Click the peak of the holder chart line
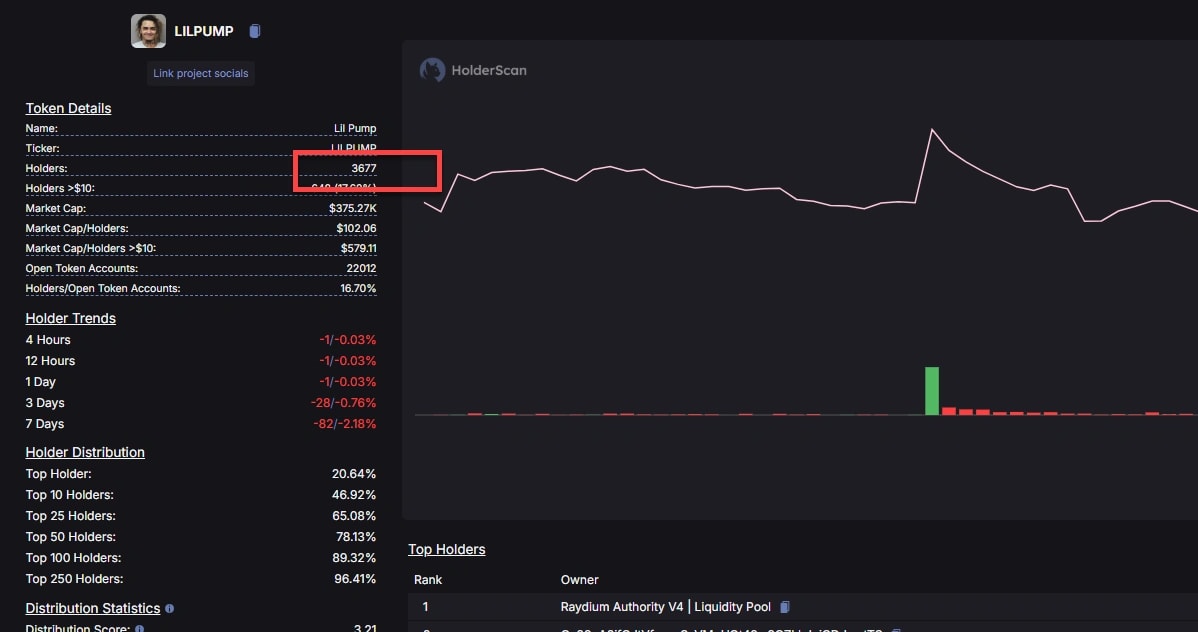This screenshot has height=632, width=1198. (x=932, y=130)
